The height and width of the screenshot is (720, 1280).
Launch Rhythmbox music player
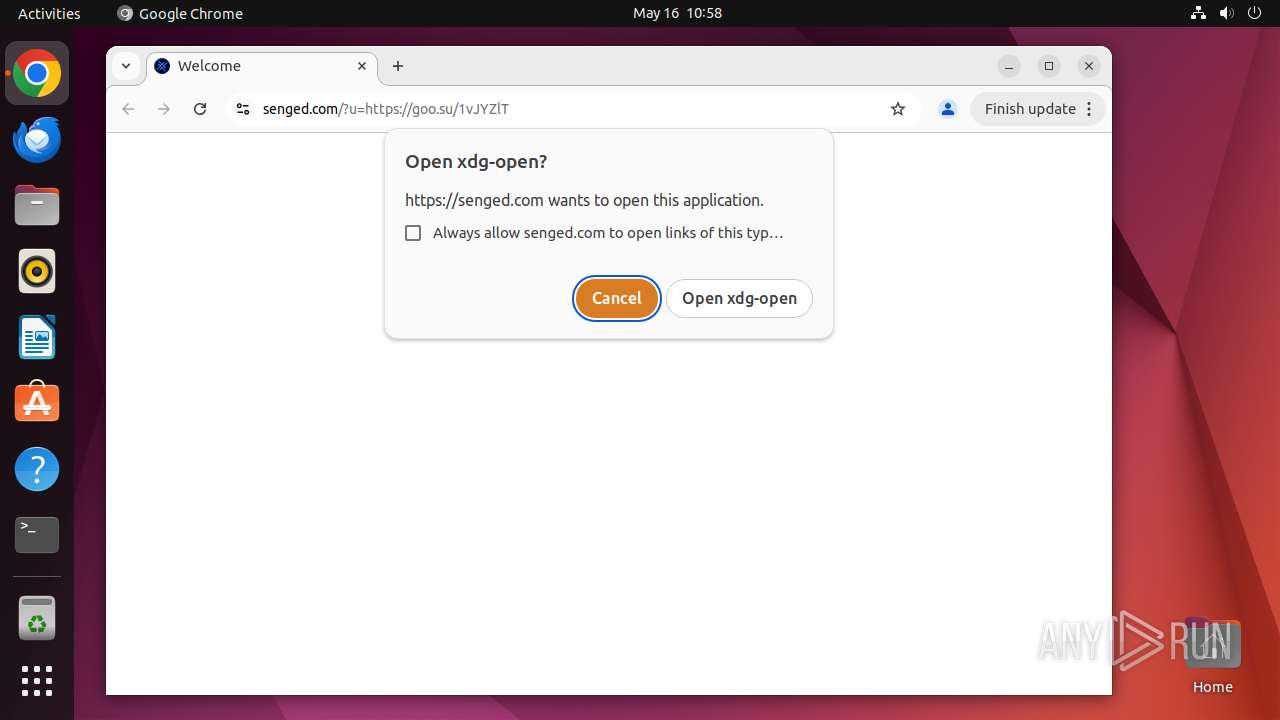(x=37, y=271)
